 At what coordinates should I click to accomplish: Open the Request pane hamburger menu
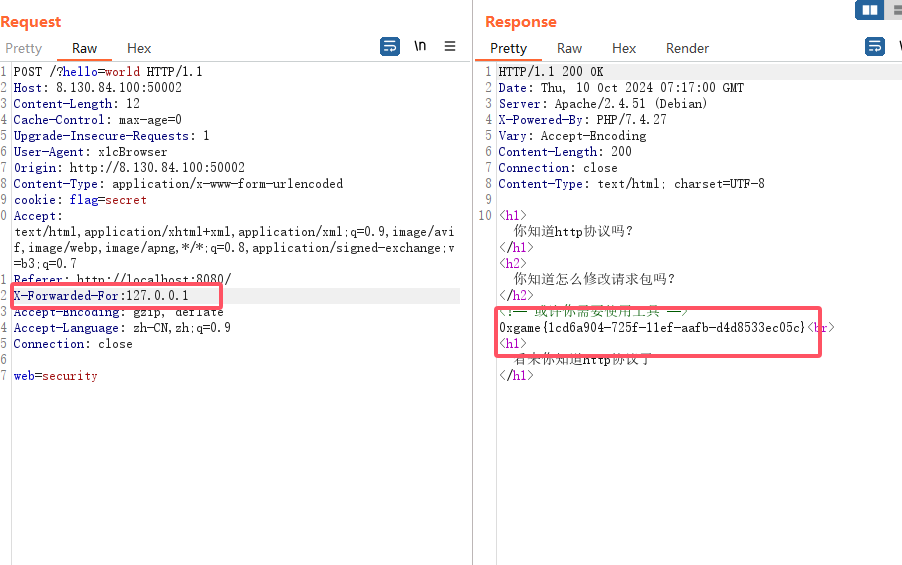tap(450, 46)
